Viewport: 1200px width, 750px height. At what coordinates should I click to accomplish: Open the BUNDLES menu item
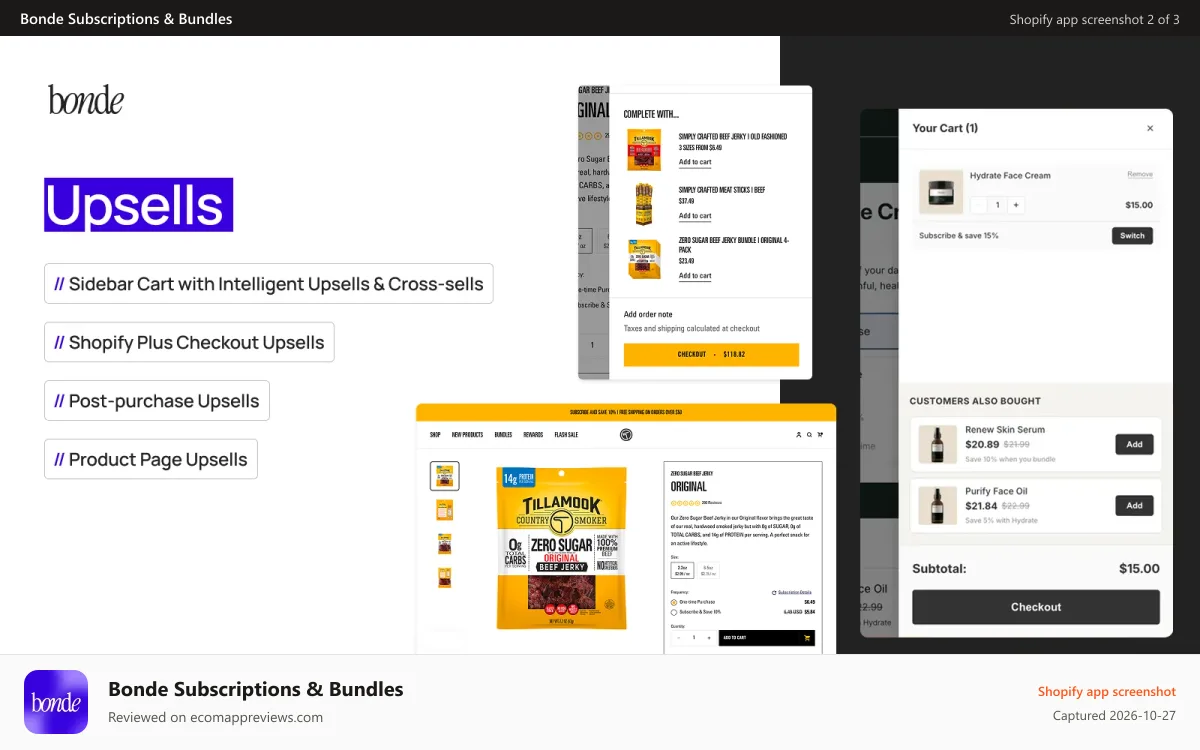503,435
